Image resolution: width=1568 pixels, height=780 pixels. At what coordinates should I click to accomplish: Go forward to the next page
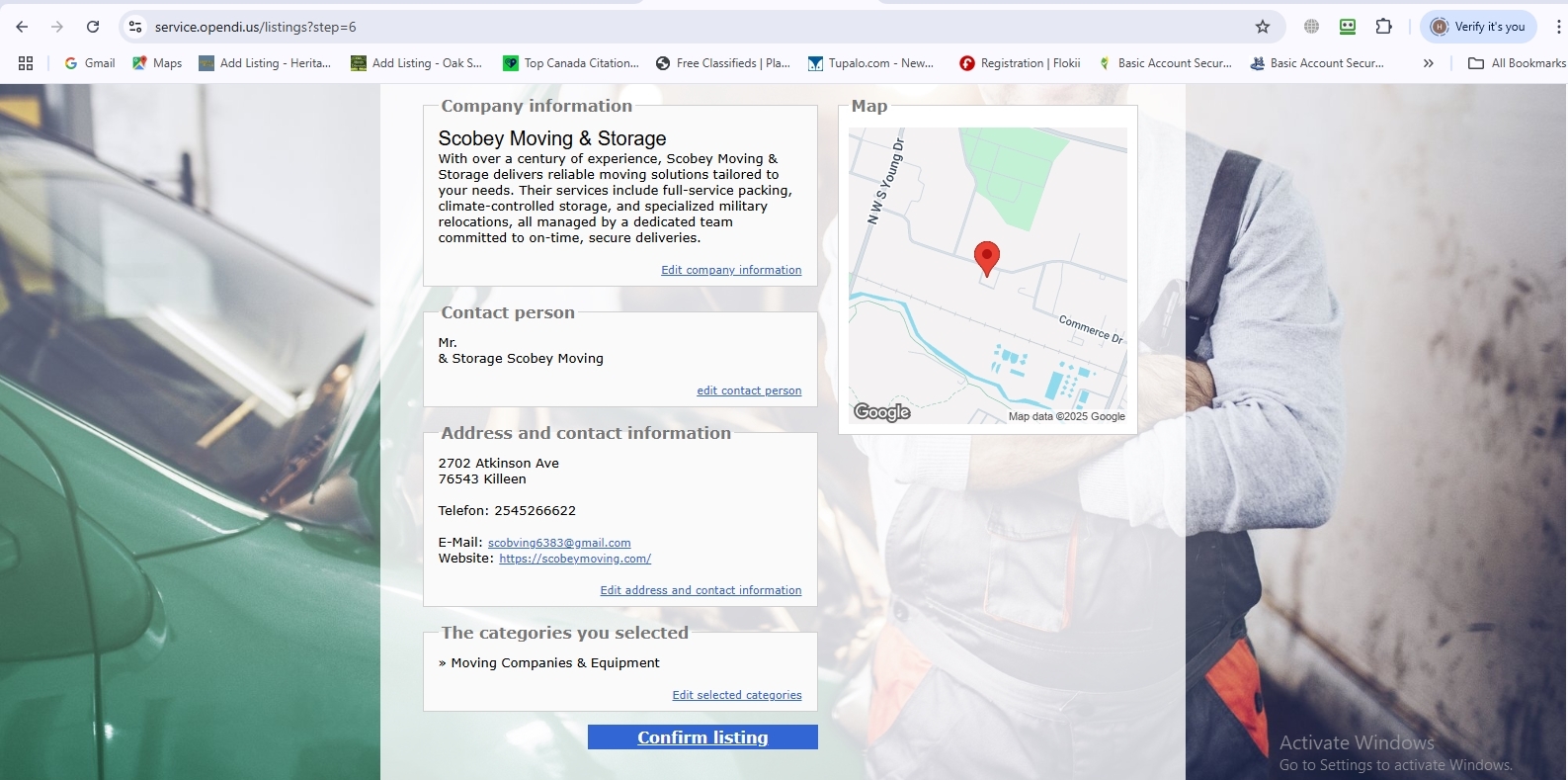pos(57,27)
